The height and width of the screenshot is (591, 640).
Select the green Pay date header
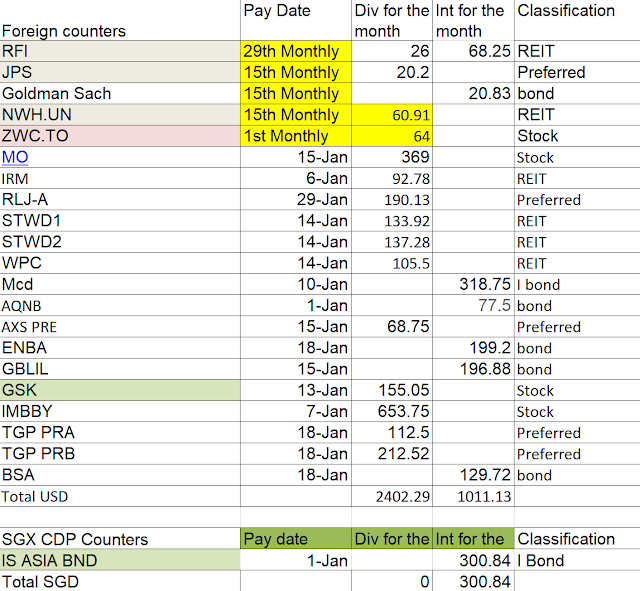[296, 539]
